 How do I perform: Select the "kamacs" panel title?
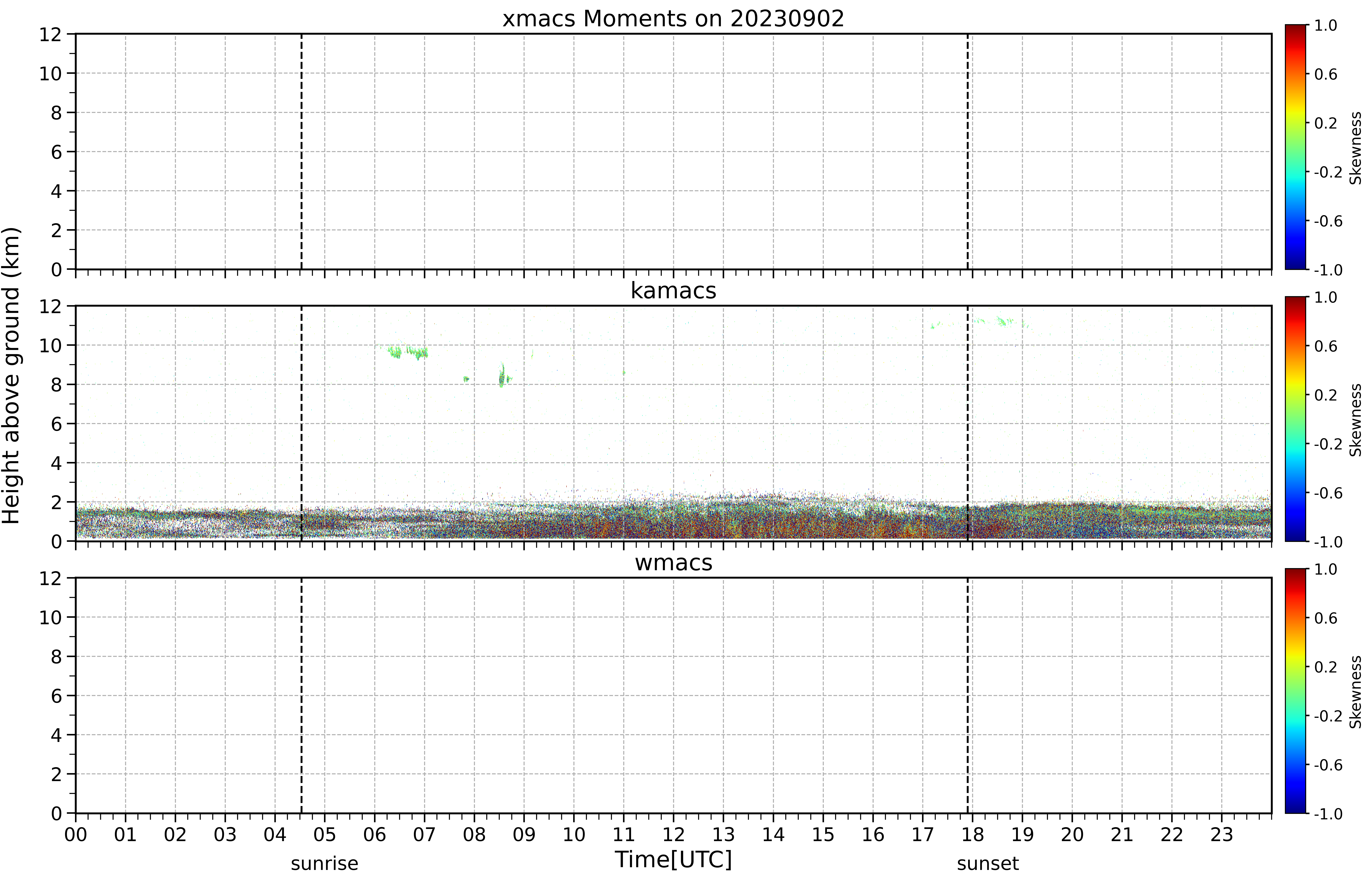673,291
